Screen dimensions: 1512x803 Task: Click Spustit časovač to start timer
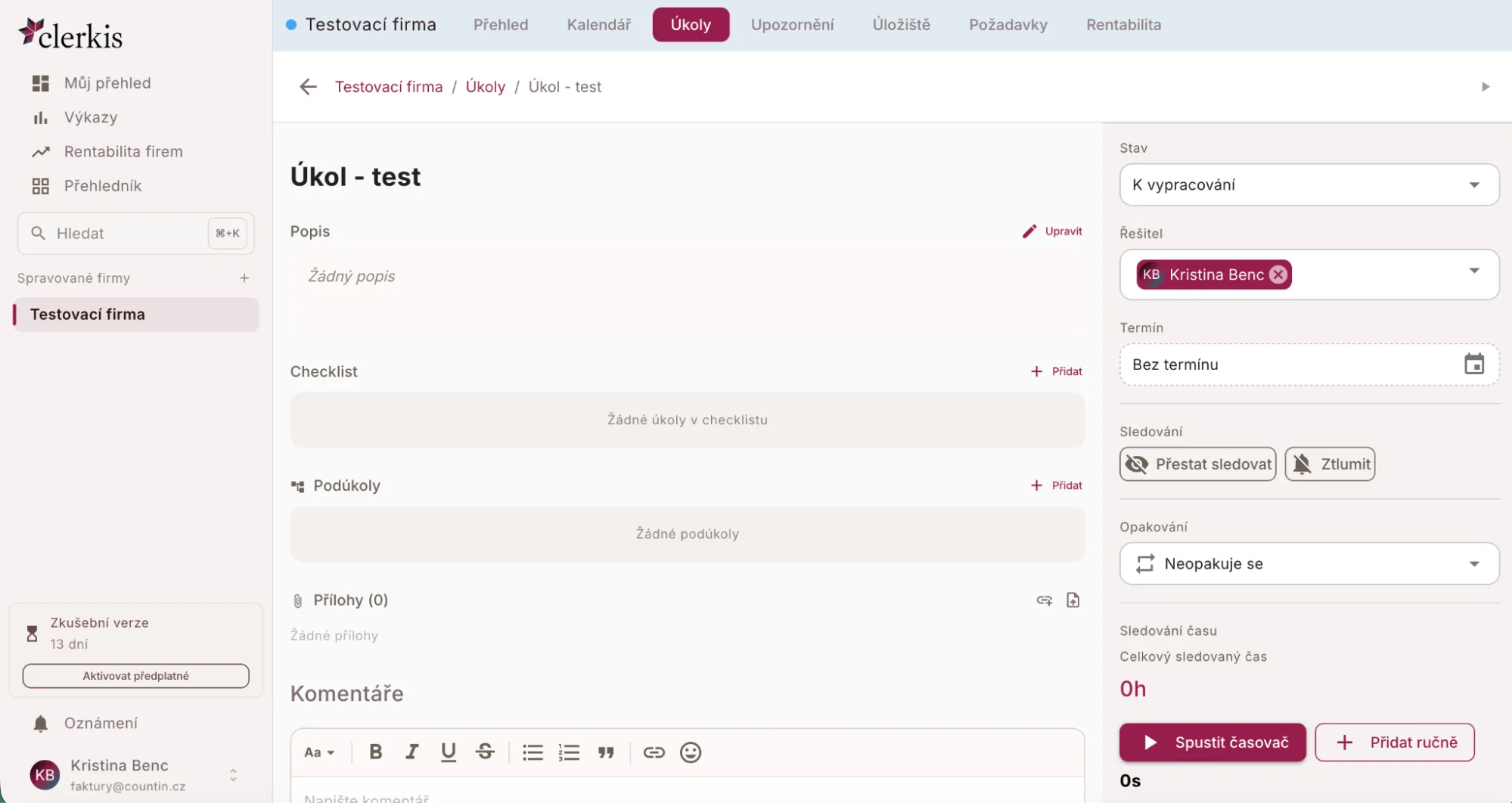coord(1212,742)
